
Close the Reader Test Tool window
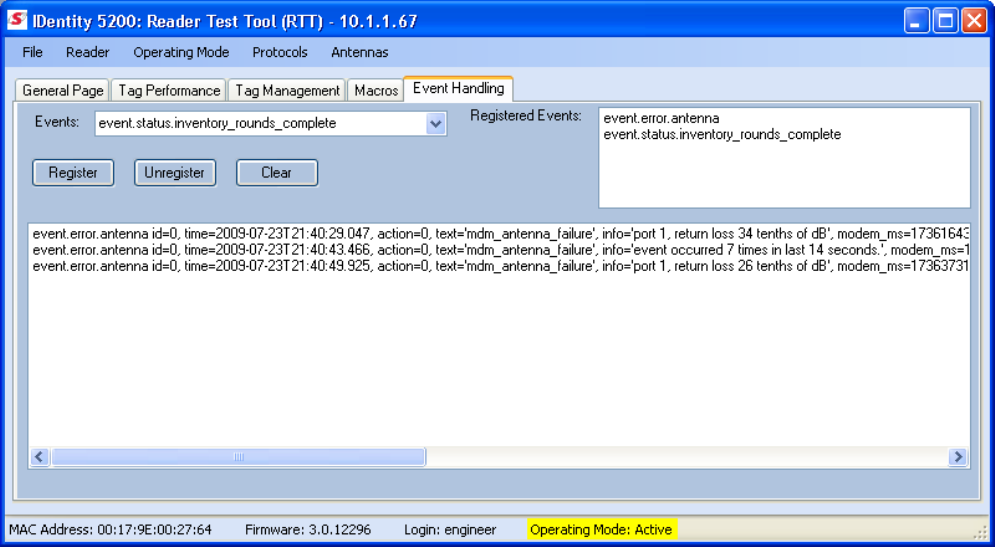(973, 22)
